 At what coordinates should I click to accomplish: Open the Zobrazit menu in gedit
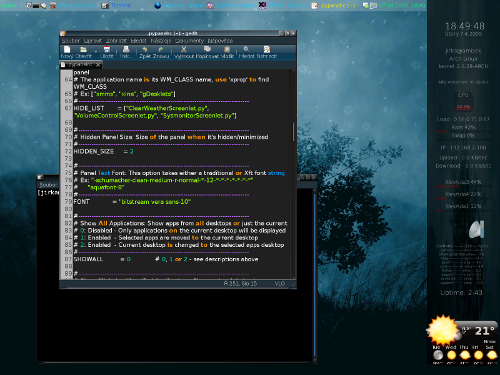[x=116, y=41]
